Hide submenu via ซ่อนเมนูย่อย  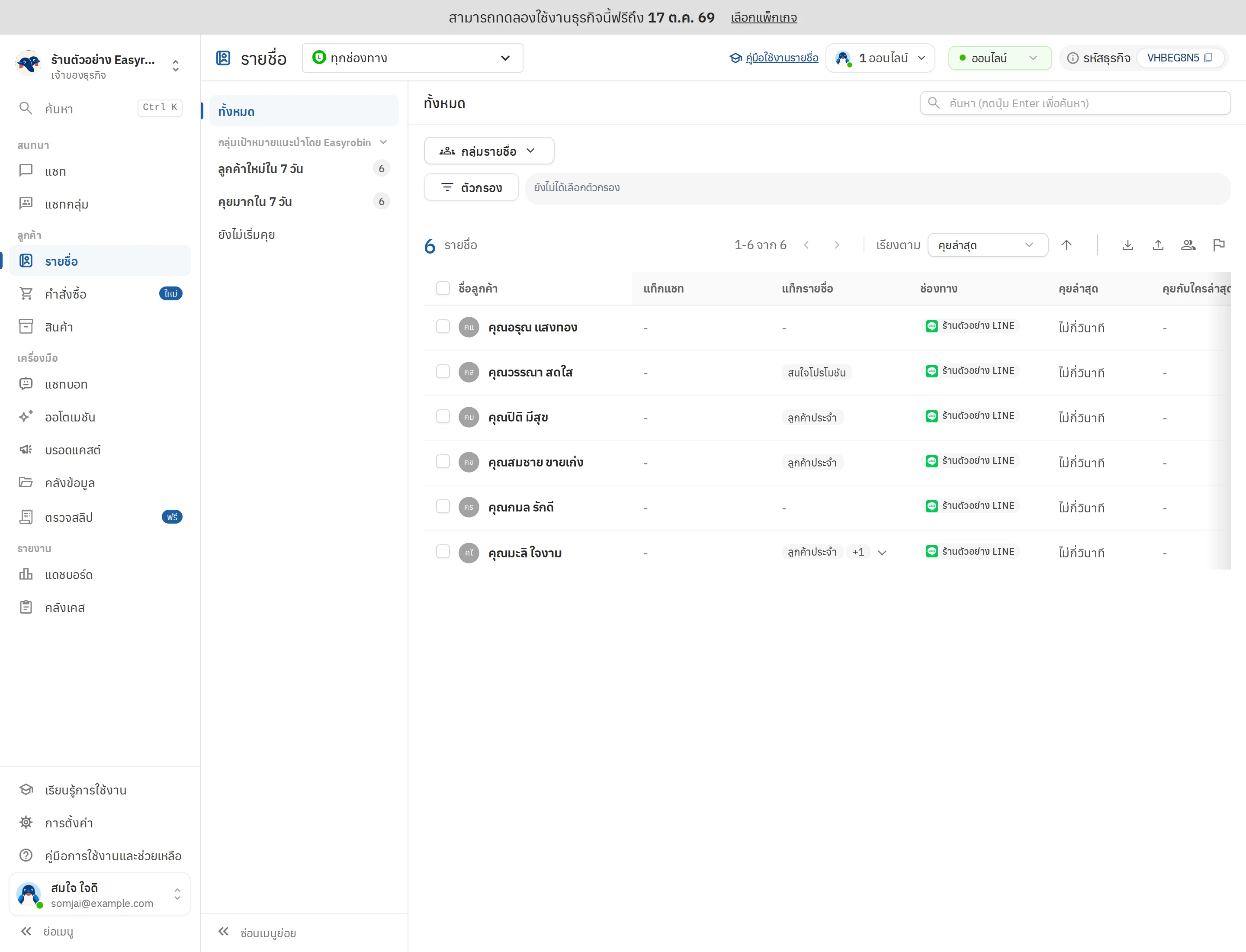257,932
